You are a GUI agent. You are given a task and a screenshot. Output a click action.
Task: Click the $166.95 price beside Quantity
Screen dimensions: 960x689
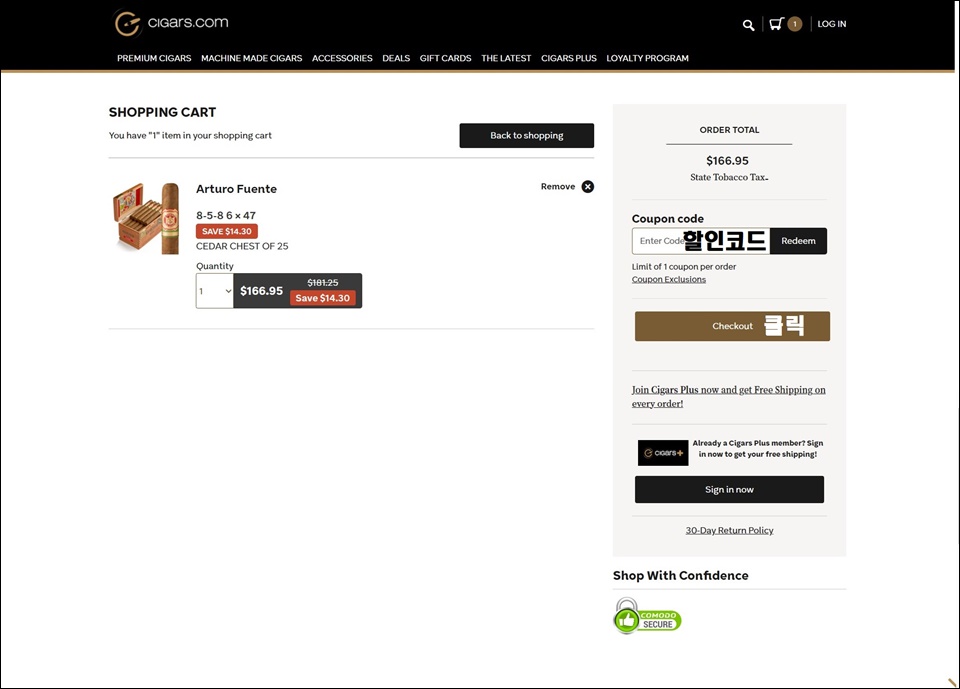[261, 291]
